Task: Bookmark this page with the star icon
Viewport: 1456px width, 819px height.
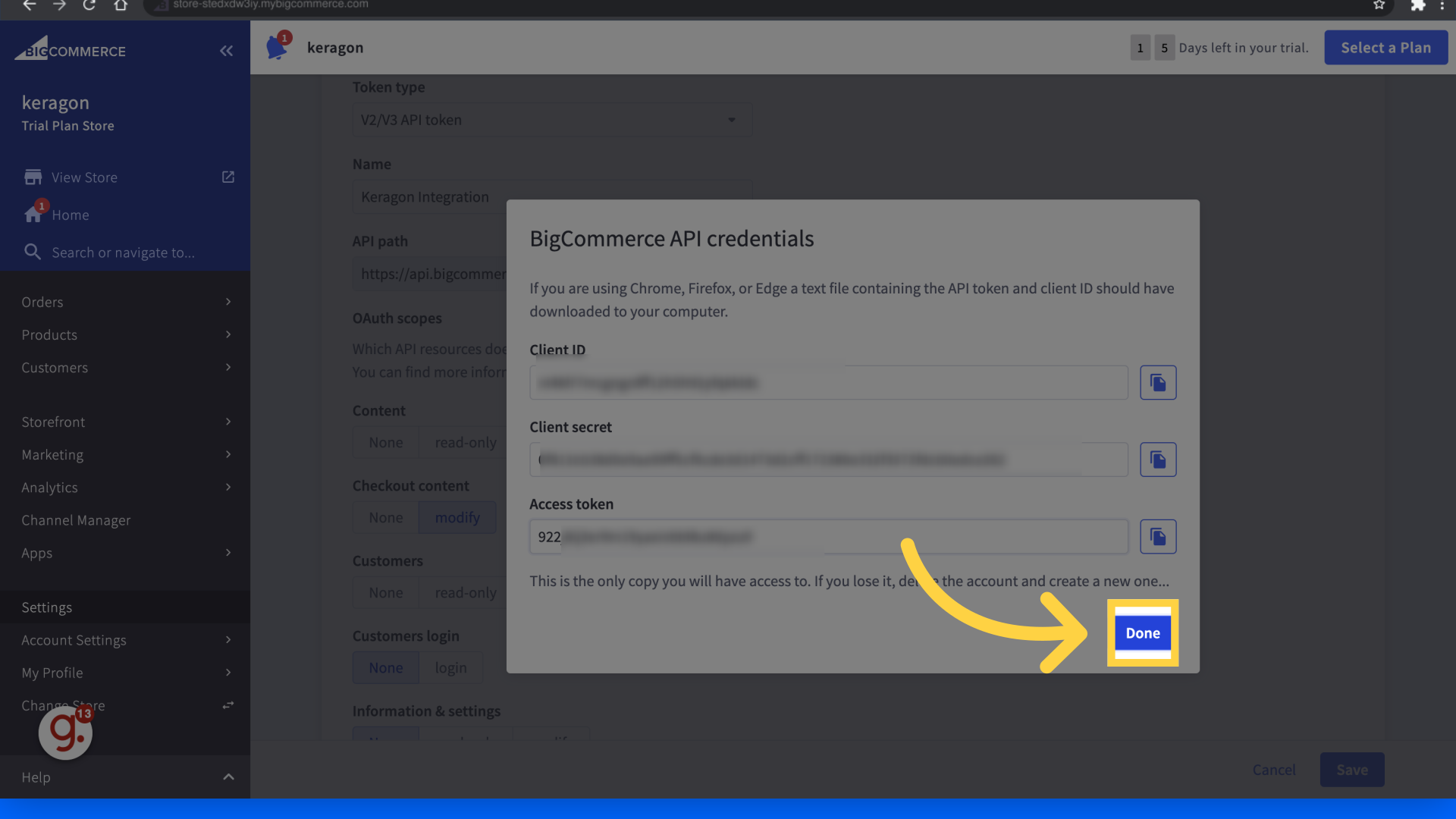Action: [x=1379, y=5]
